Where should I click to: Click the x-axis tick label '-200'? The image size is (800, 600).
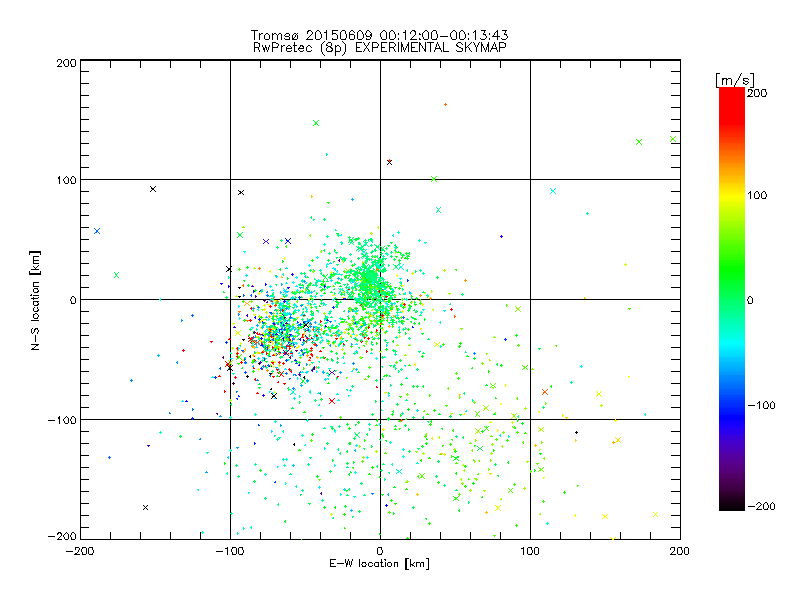click(x=80, y=551)
